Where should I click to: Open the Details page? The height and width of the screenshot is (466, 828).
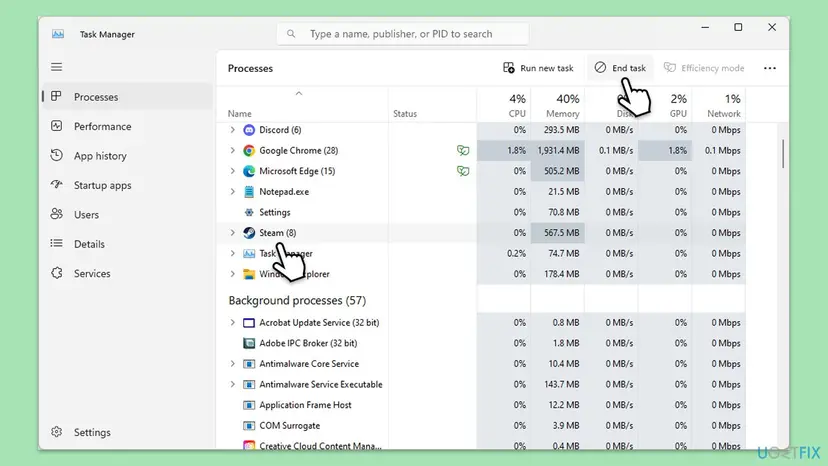(x=128, y=244)
